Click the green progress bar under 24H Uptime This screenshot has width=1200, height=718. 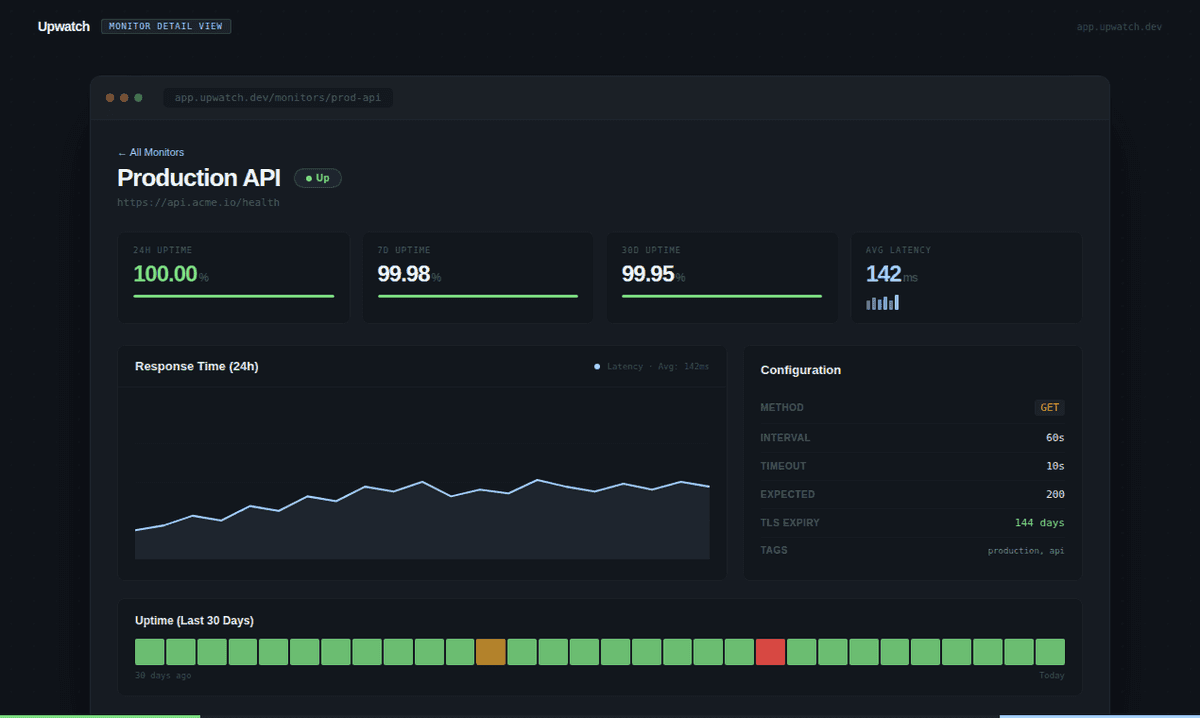pos(233,297)
